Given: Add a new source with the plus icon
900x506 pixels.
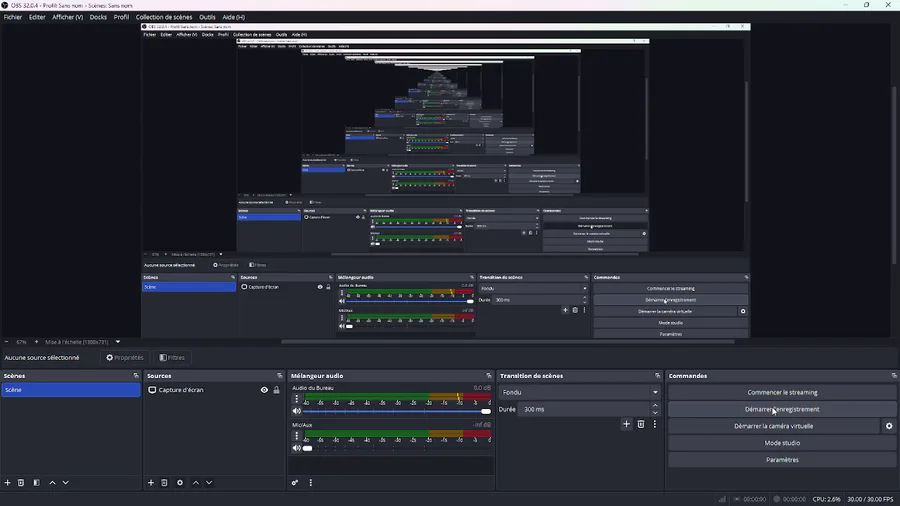Looking at the screenshot, I should [151, 482].
